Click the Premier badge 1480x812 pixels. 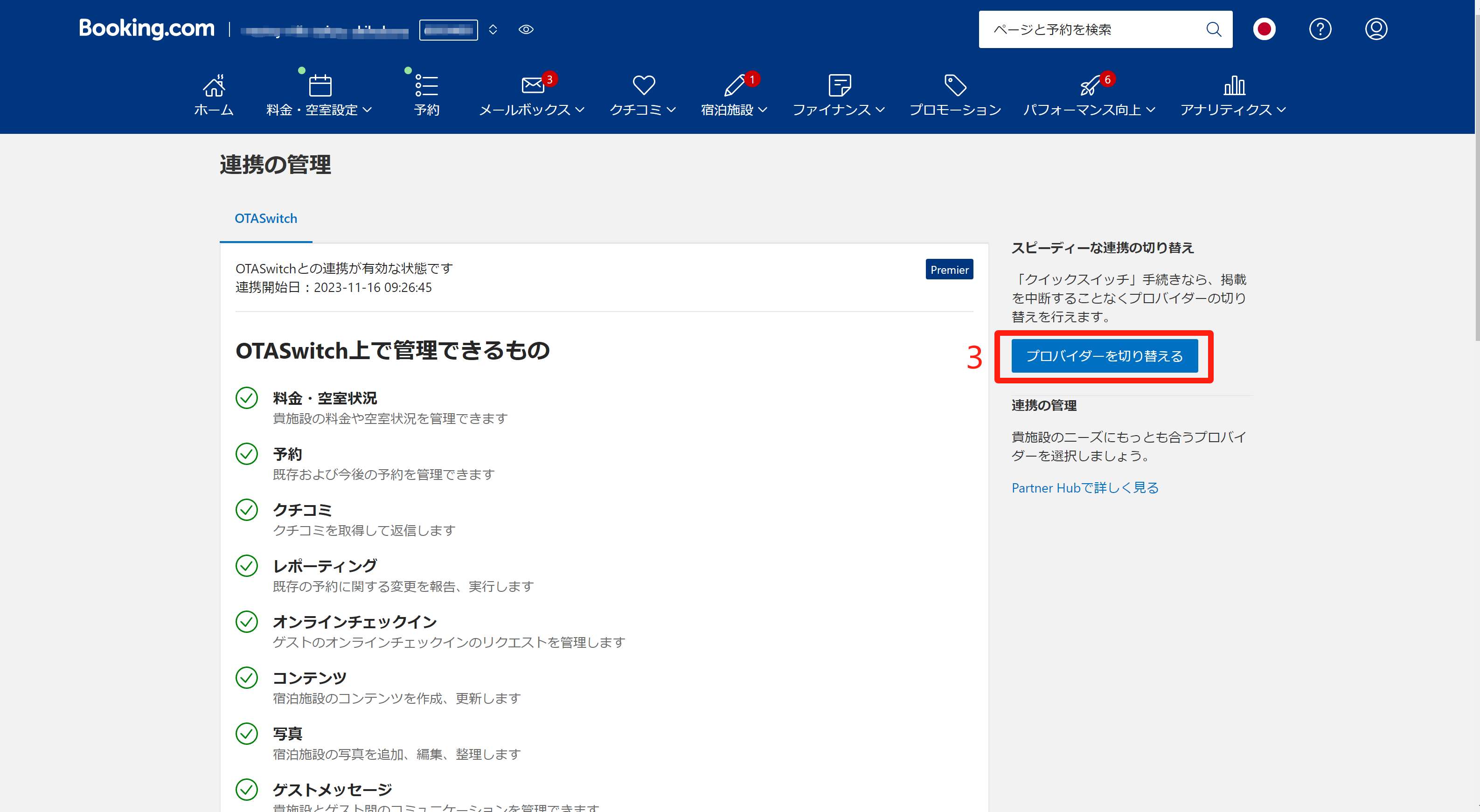coord(949,270)
